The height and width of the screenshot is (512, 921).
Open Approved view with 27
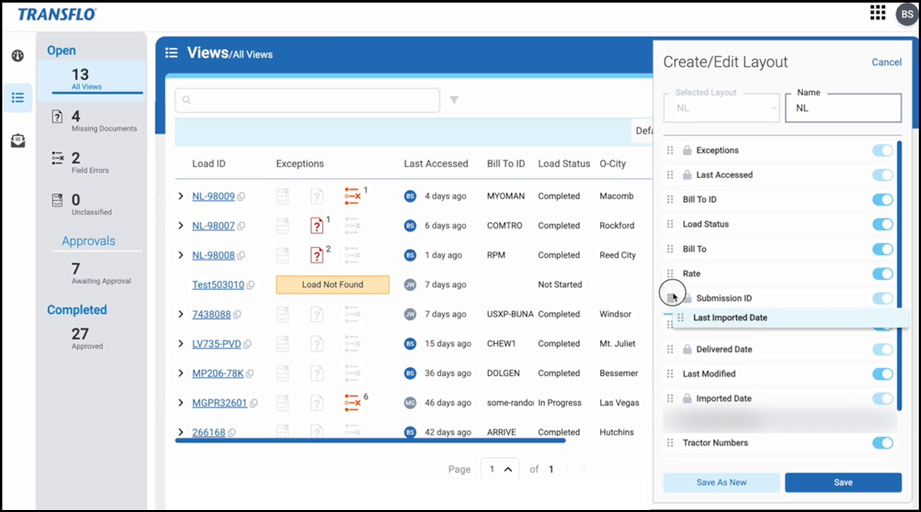tap(88, 338)
